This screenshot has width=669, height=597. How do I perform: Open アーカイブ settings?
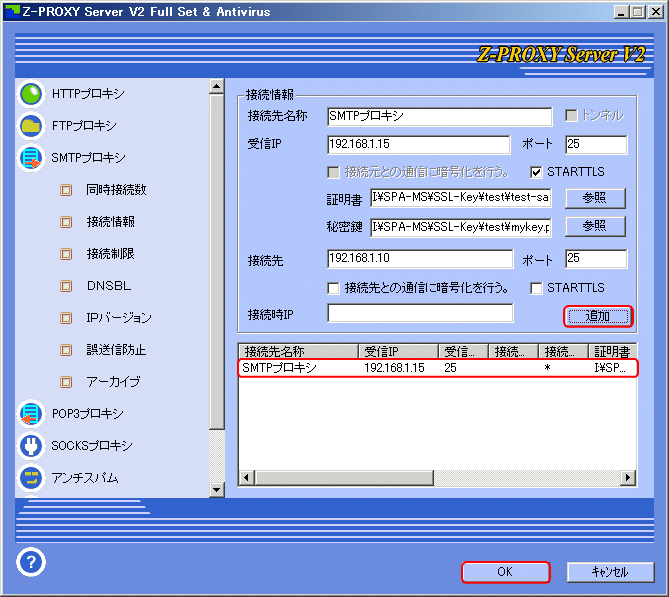(113, 381)
